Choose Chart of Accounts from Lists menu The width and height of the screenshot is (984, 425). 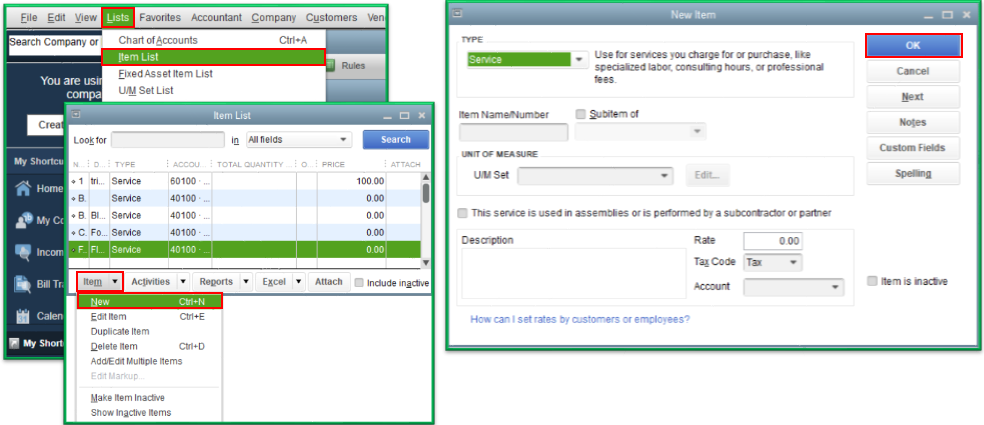213,40
